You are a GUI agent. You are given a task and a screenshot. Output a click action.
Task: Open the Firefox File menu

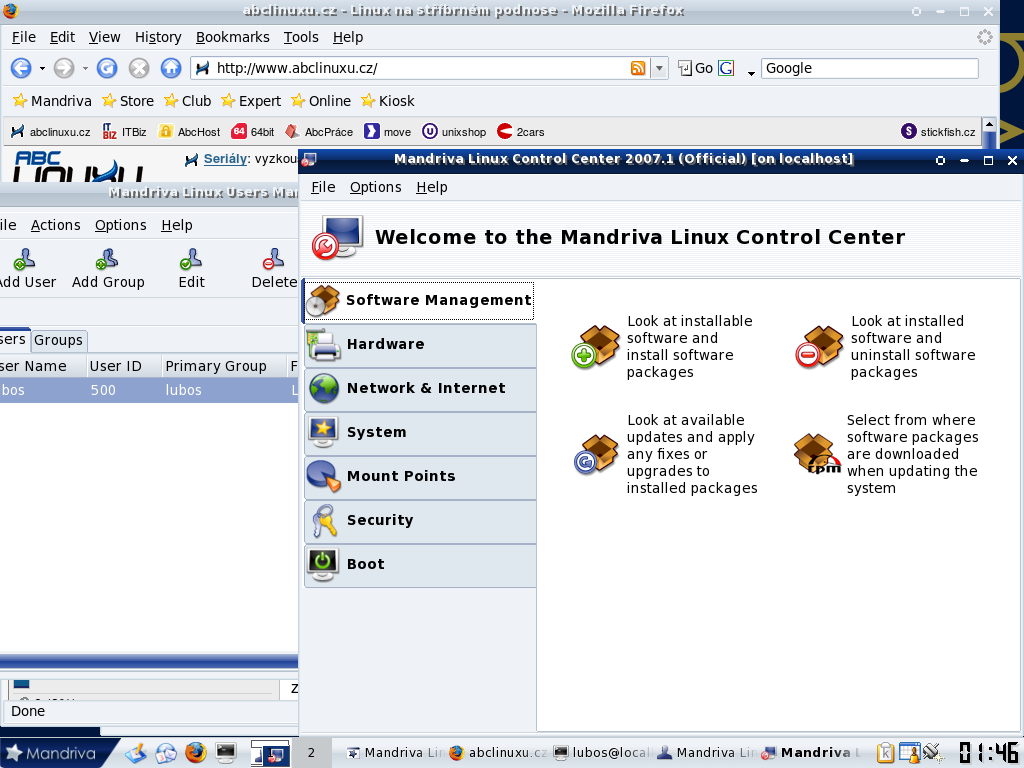24,37
